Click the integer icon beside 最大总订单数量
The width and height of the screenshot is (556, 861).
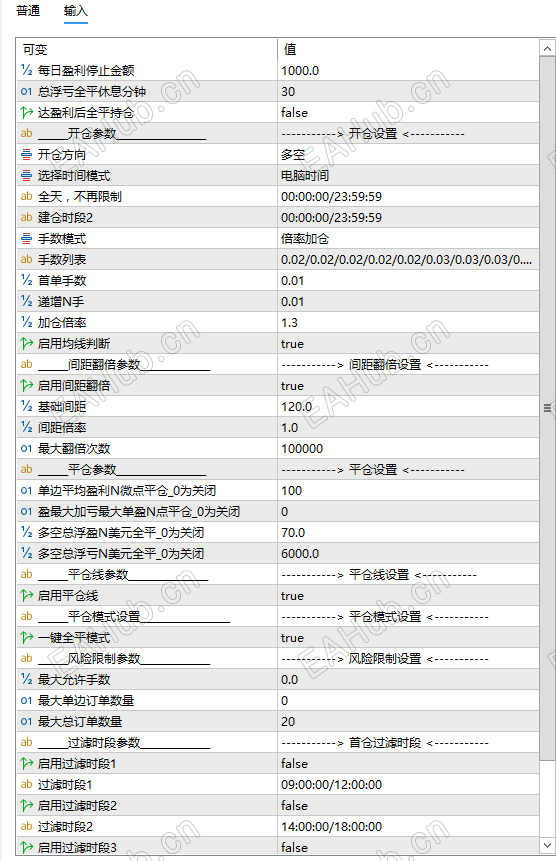pos(26,722)
